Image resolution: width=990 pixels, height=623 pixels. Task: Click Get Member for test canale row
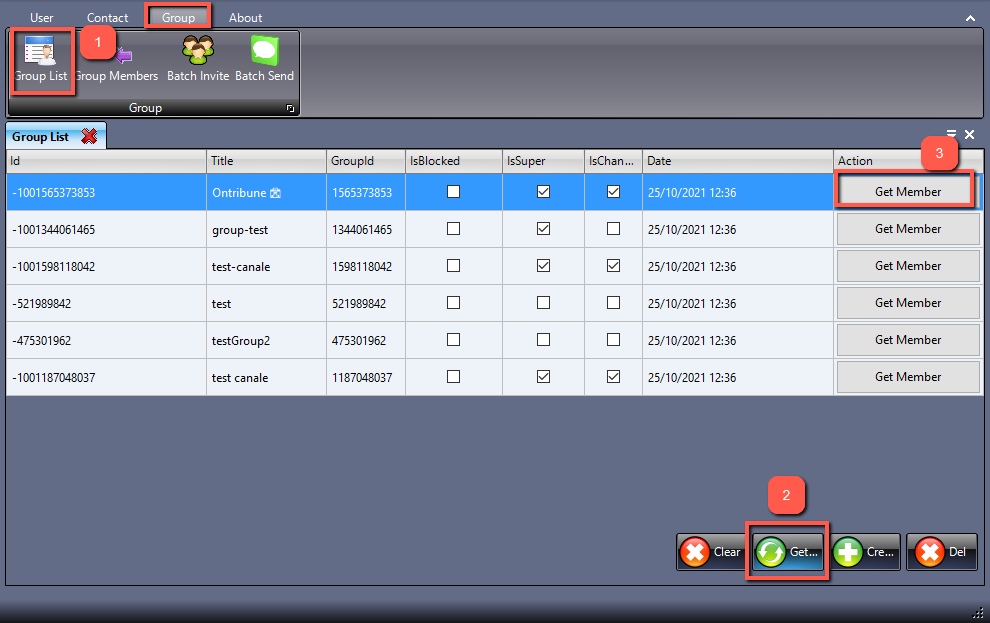[907, 377]
